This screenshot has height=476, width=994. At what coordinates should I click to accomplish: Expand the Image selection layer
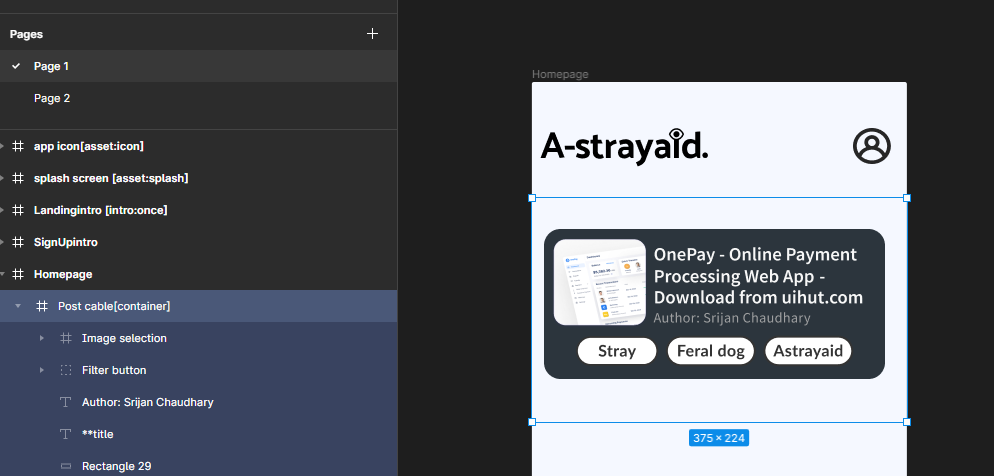[42, 338]
